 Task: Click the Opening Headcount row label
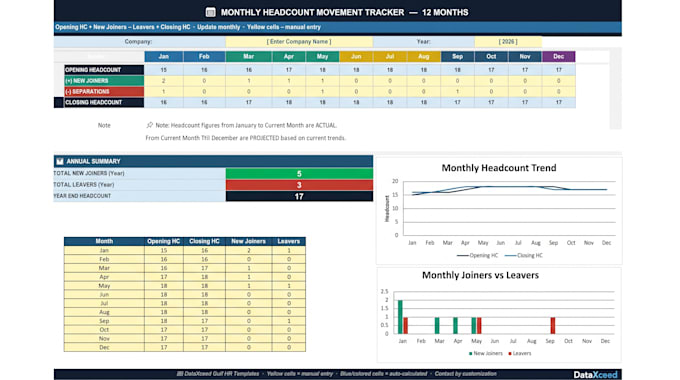point(104,70)
